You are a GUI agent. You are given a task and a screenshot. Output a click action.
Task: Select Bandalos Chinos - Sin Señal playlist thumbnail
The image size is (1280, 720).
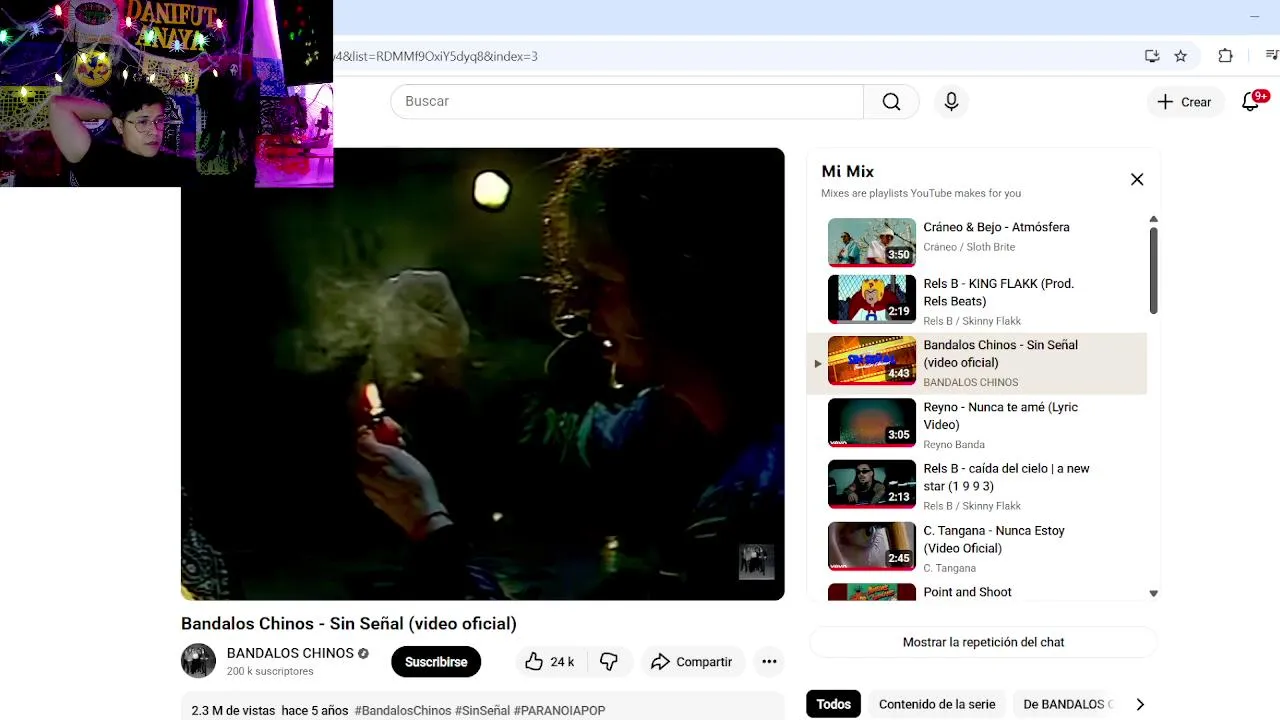[x=872, y=360]
